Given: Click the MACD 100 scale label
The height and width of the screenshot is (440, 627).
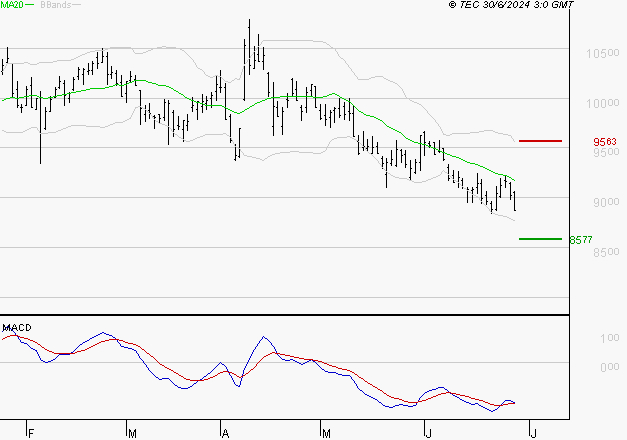Looking at the screenshot, I should 610,338.
